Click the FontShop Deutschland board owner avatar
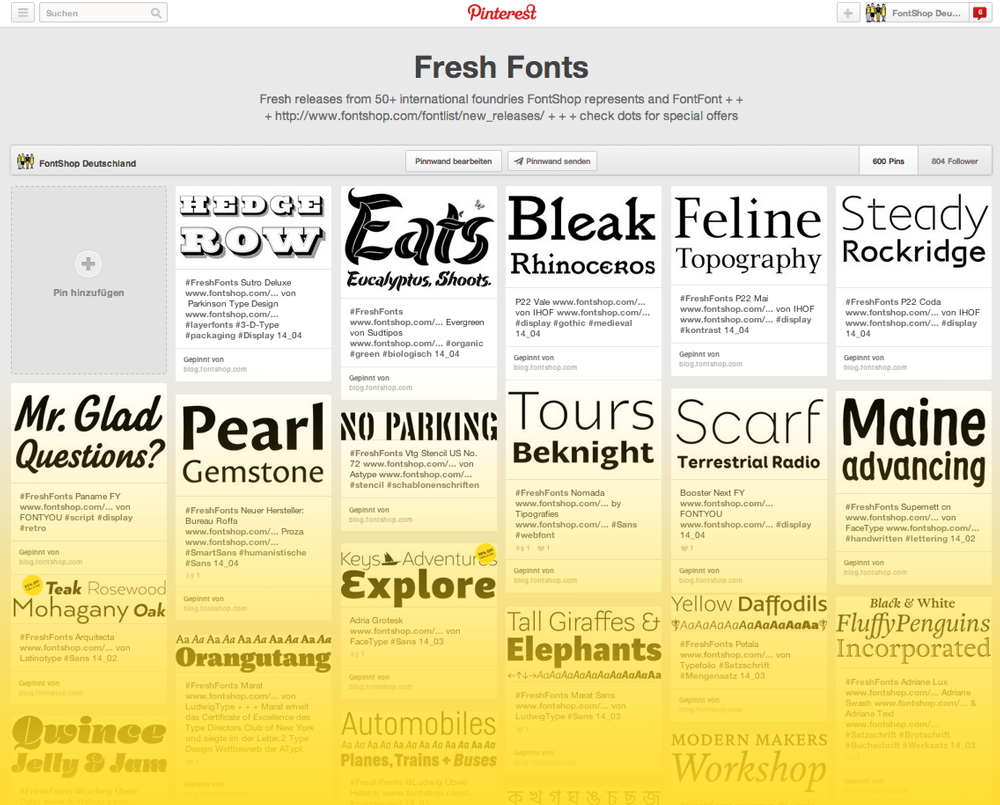Screen dimensions: 1000x805 (x=26, y=161)
